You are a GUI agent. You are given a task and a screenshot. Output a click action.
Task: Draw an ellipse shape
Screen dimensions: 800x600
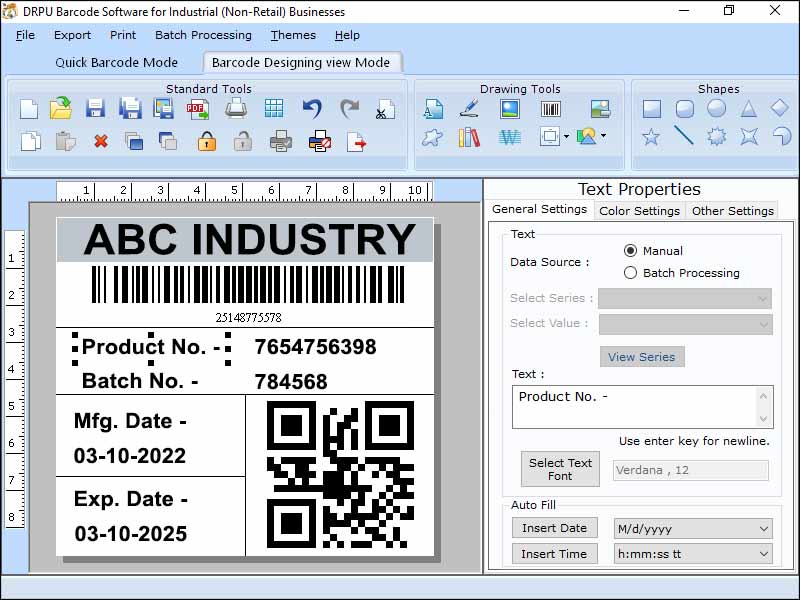(714, 110)
